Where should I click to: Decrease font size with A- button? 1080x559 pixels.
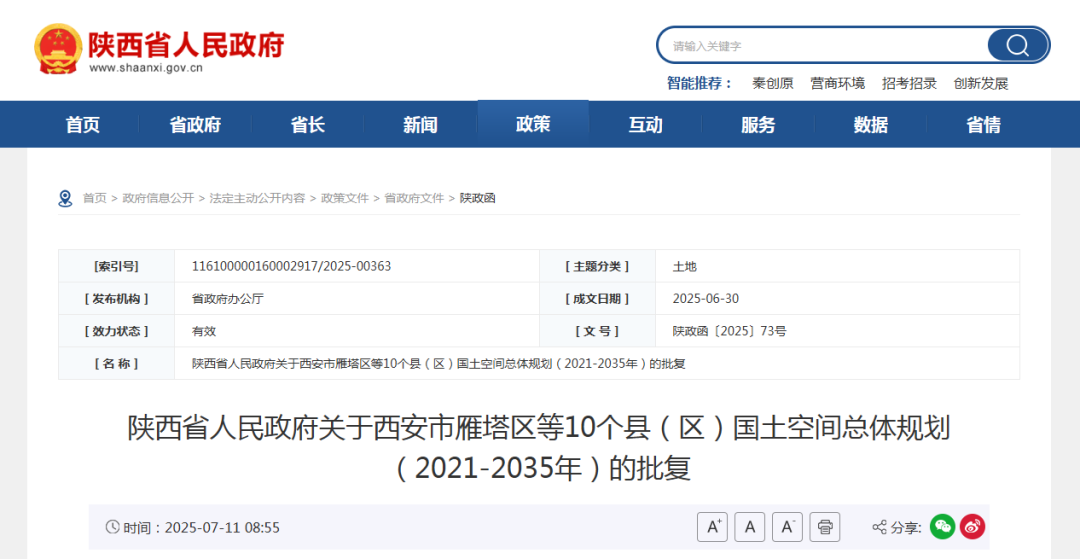(787, 527)
